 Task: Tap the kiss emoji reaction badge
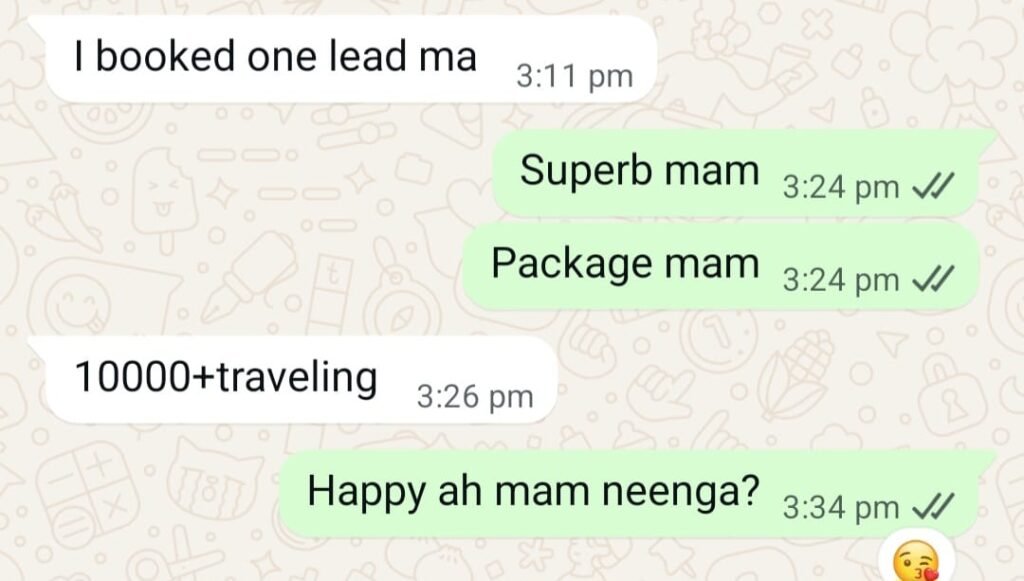pyautogui.click(x=916, y=561)
